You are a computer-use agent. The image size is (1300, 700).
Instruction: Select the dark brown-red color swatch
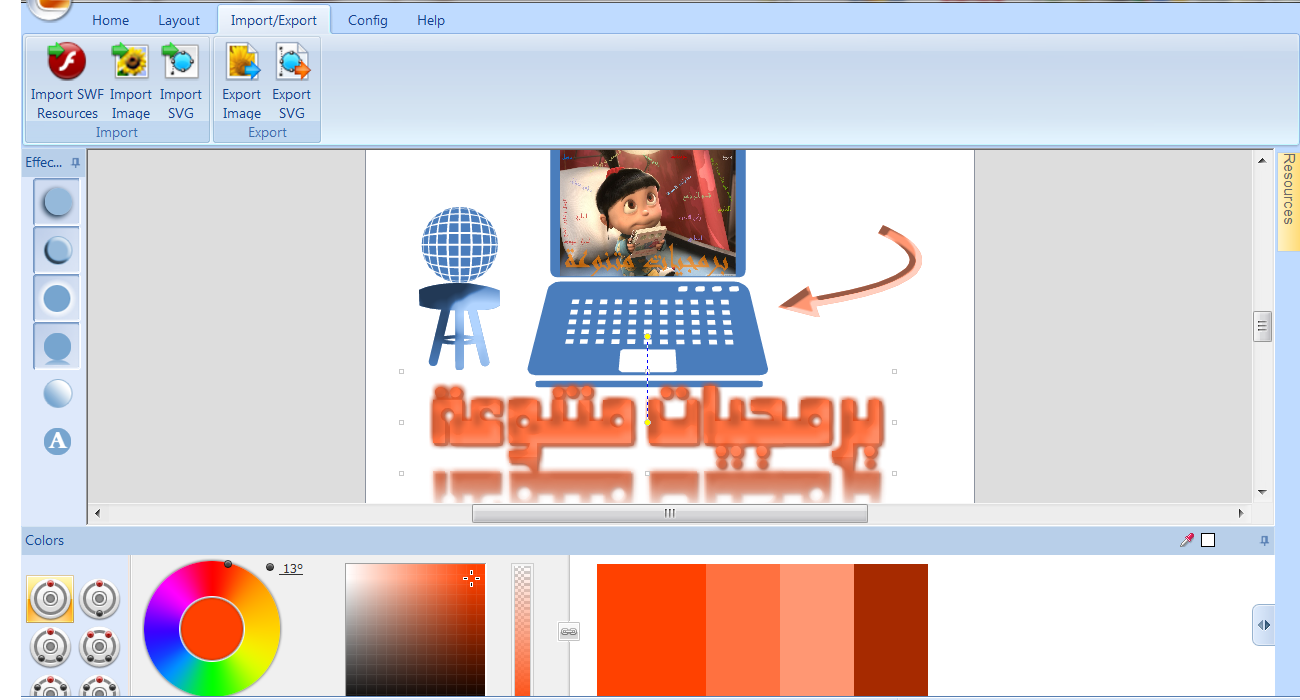[x=891, y=629]
